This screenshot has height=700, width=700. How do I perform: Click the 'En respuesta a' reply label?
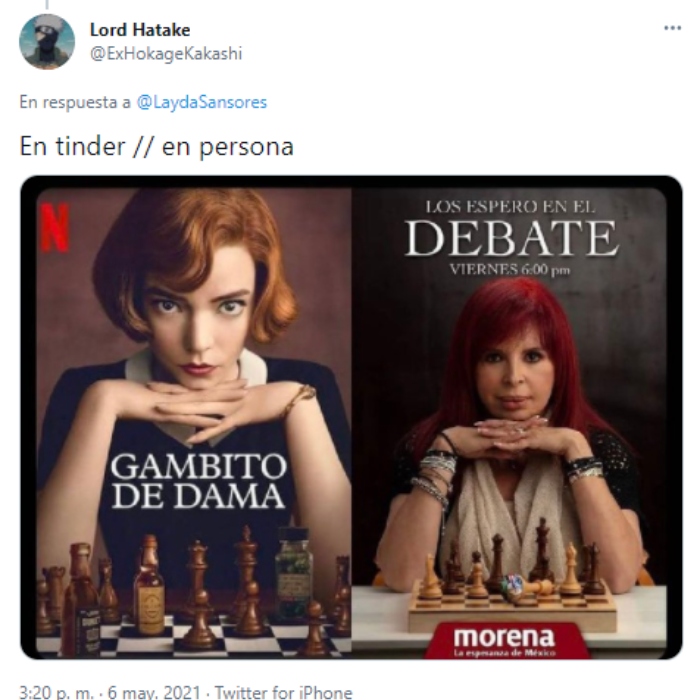point(75,102)
